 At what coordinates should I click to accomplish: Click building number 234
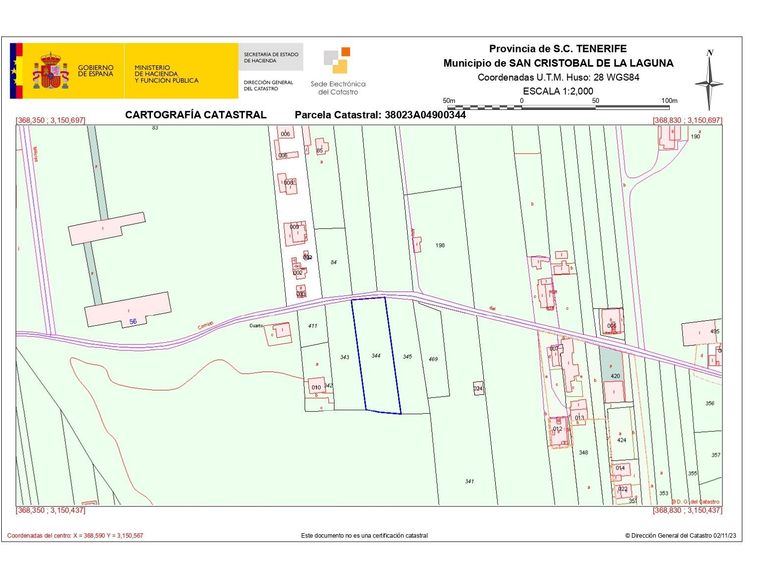tap(479, 388)
